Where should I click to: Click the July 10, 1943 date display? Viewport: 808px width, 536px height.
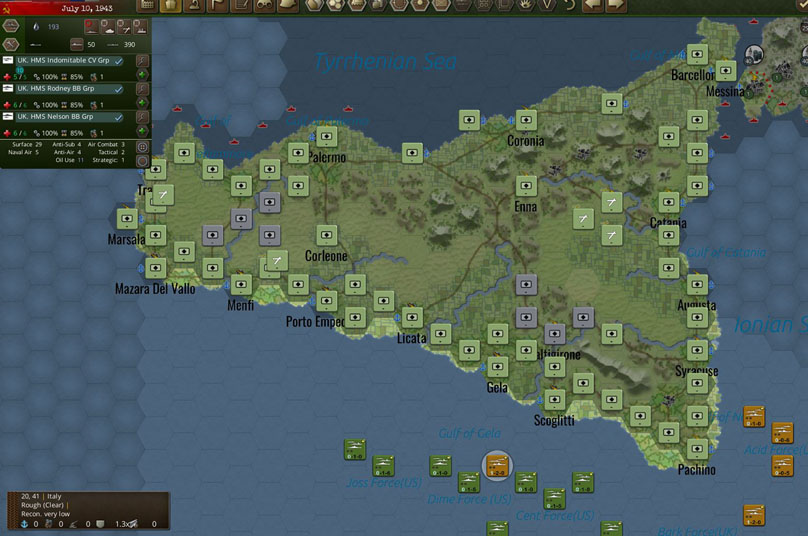(x=87, y=8)
